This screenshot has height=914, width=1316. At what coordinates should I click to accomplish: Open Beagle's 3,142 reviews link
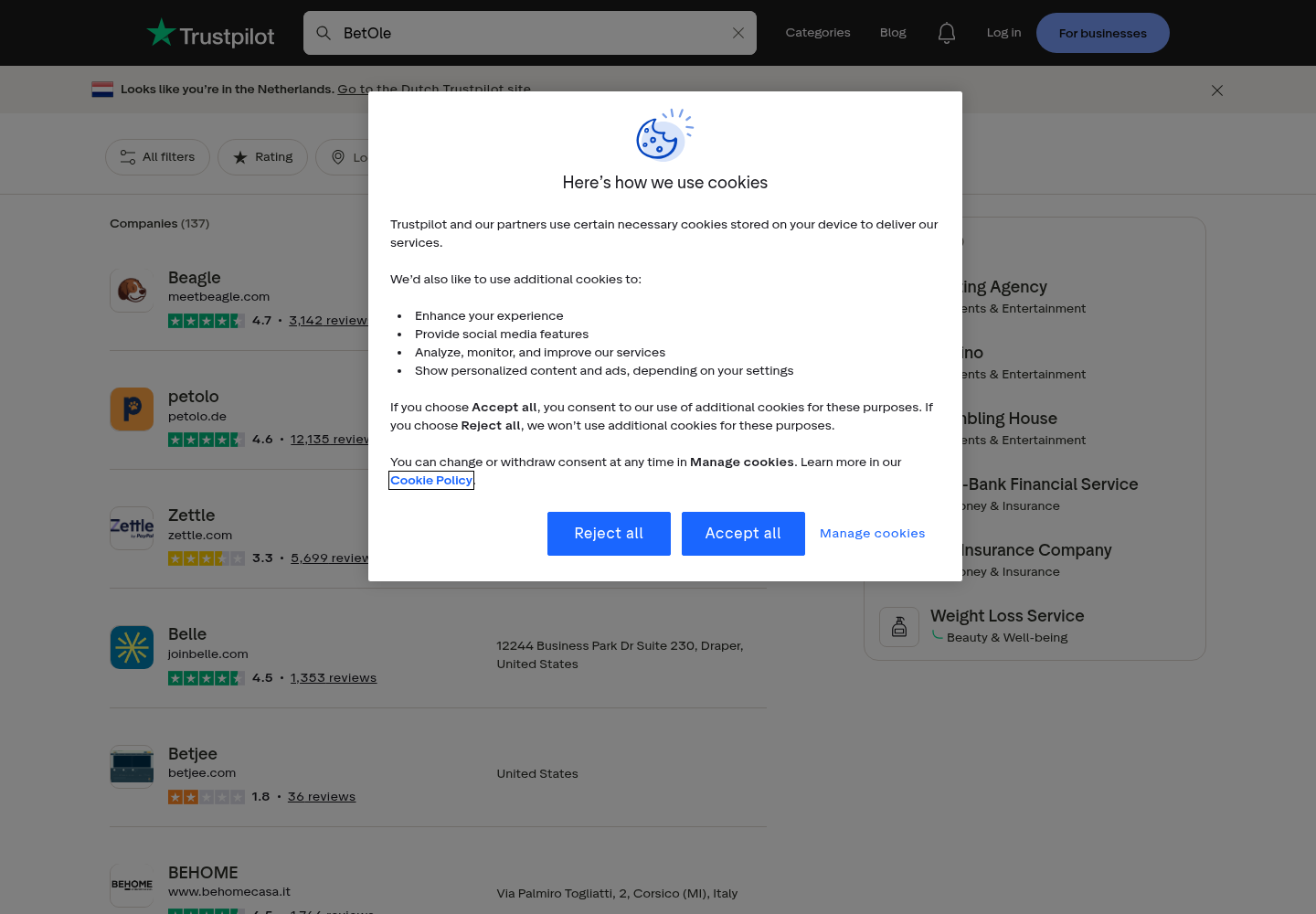329,321
